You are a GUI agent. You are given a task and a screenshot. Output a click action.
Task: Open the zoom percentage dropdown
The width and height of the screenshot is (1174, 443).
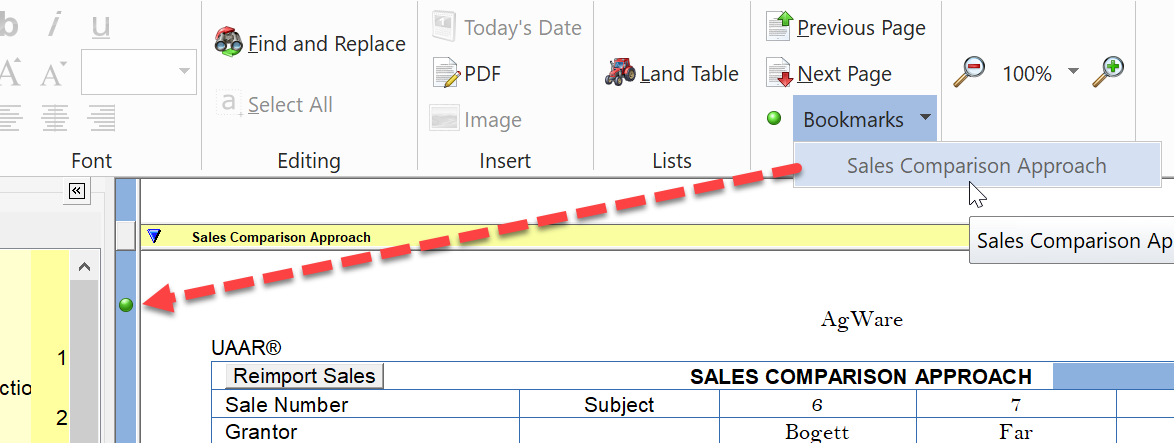coord(1073,72)
